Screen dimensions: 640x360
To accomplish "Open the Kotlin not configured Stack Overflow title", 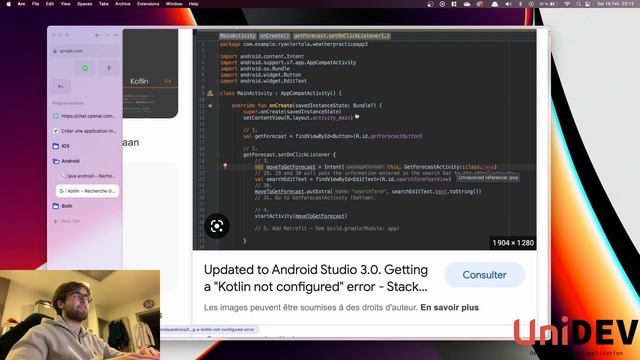I will tap(316, 278).
